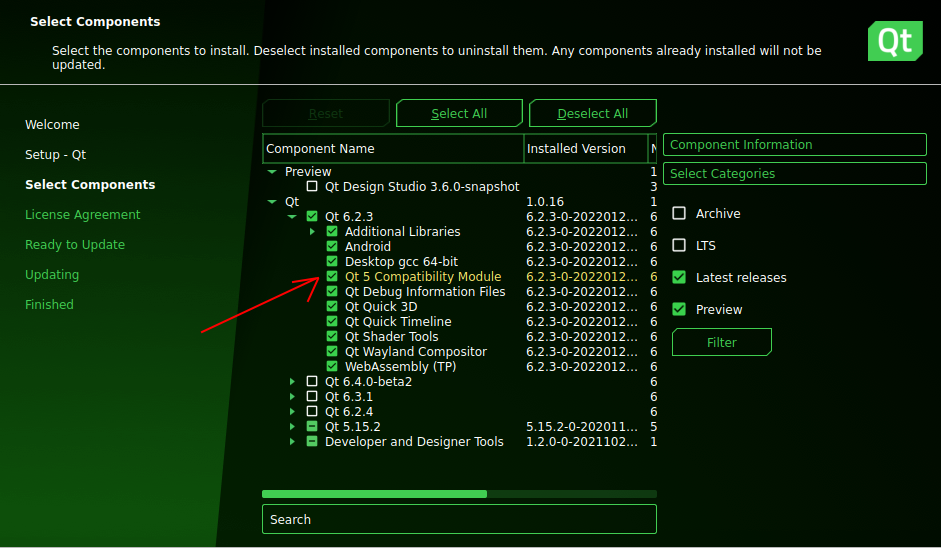The height and width of the screenshot is (548, 941).
Task: Click the Finished step label
Action: (x=49, y=304)
